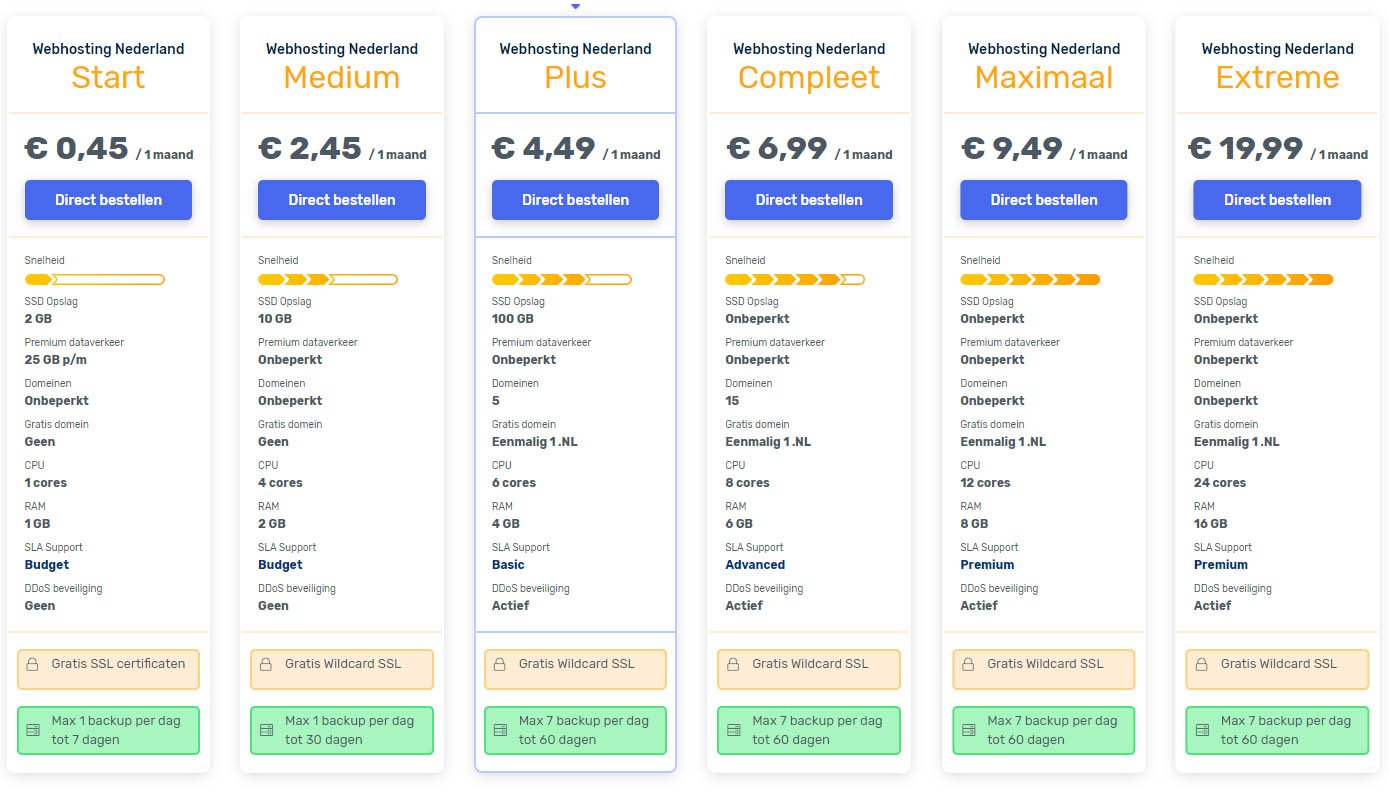The height and width of the screenshot is (792, 1389).
Task: Click the Compleet plan title
Action: pyautogui.click(x=809, y=77)
